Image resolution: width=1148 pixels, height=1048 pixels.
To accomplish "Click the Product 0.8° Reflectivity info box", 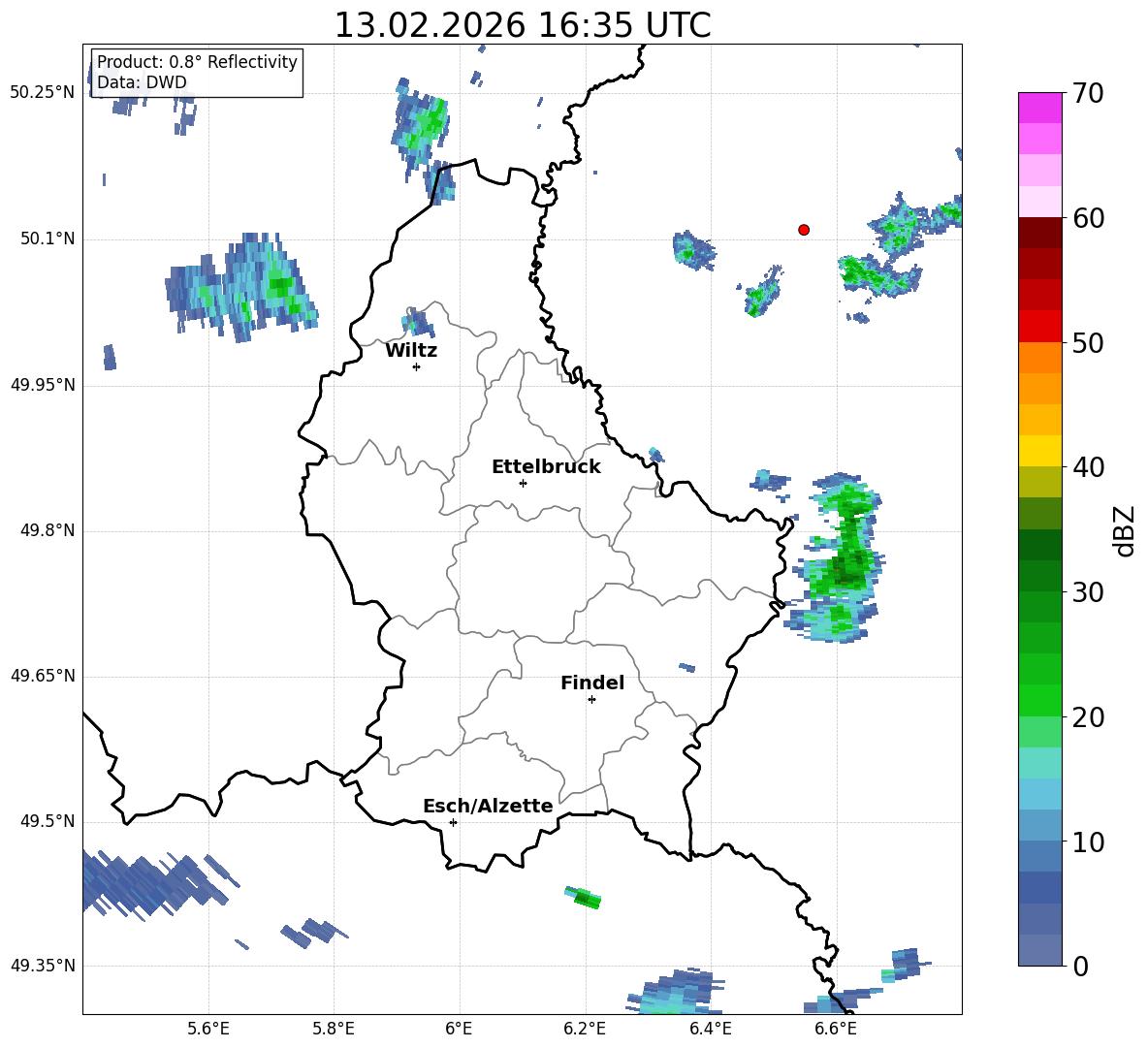I will click(197, 72).
